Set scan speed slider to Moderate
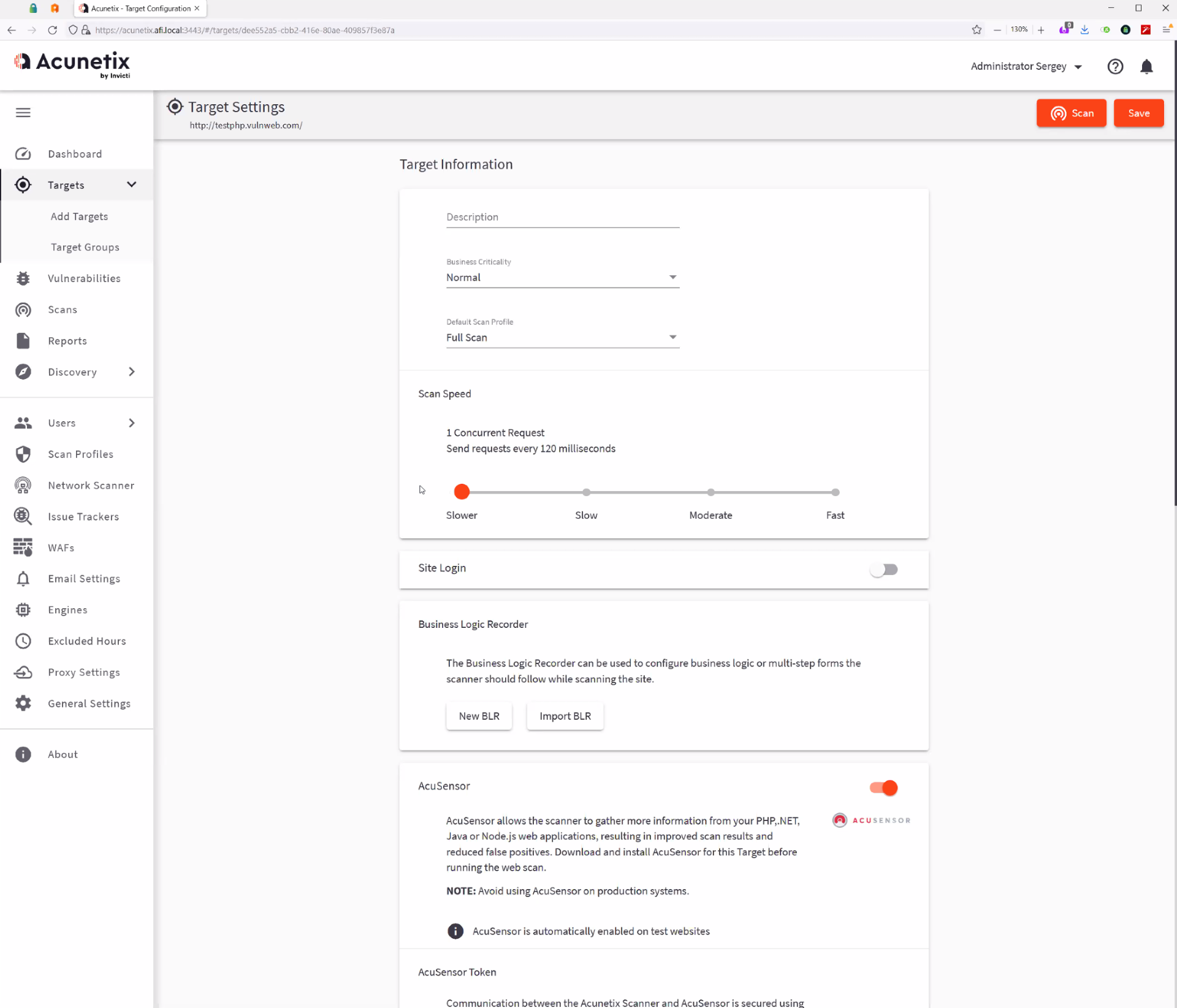Screen dimensions: 1177x1008 click(x=710, y=492)
